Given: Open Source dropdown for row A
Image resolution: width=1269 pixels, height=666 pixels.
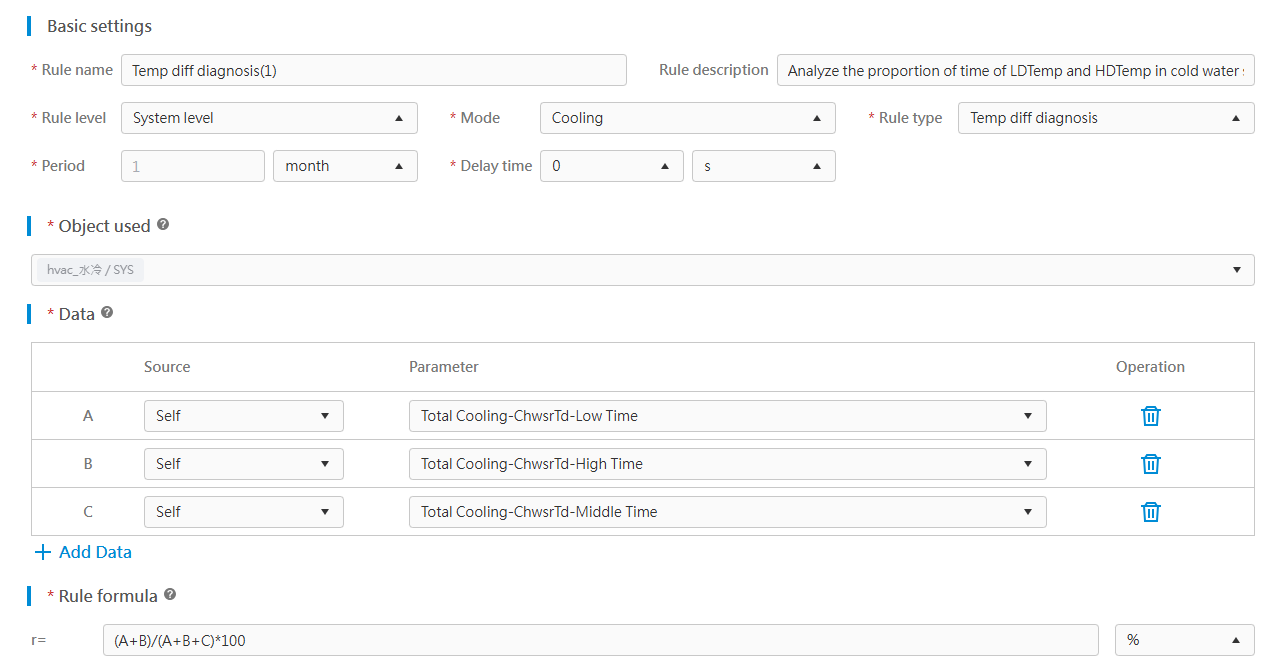Looking at the screenshot, I should coord(243,416).
